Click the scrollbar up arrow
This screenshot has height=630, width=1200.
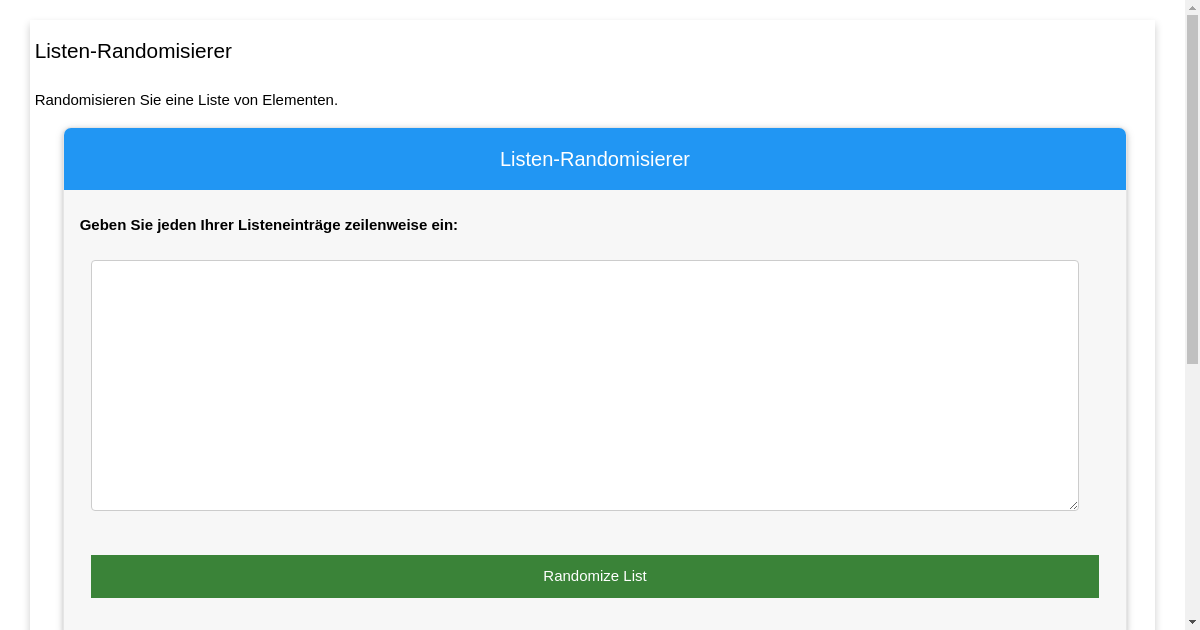pyautogui.click(x=1193, y=8)
